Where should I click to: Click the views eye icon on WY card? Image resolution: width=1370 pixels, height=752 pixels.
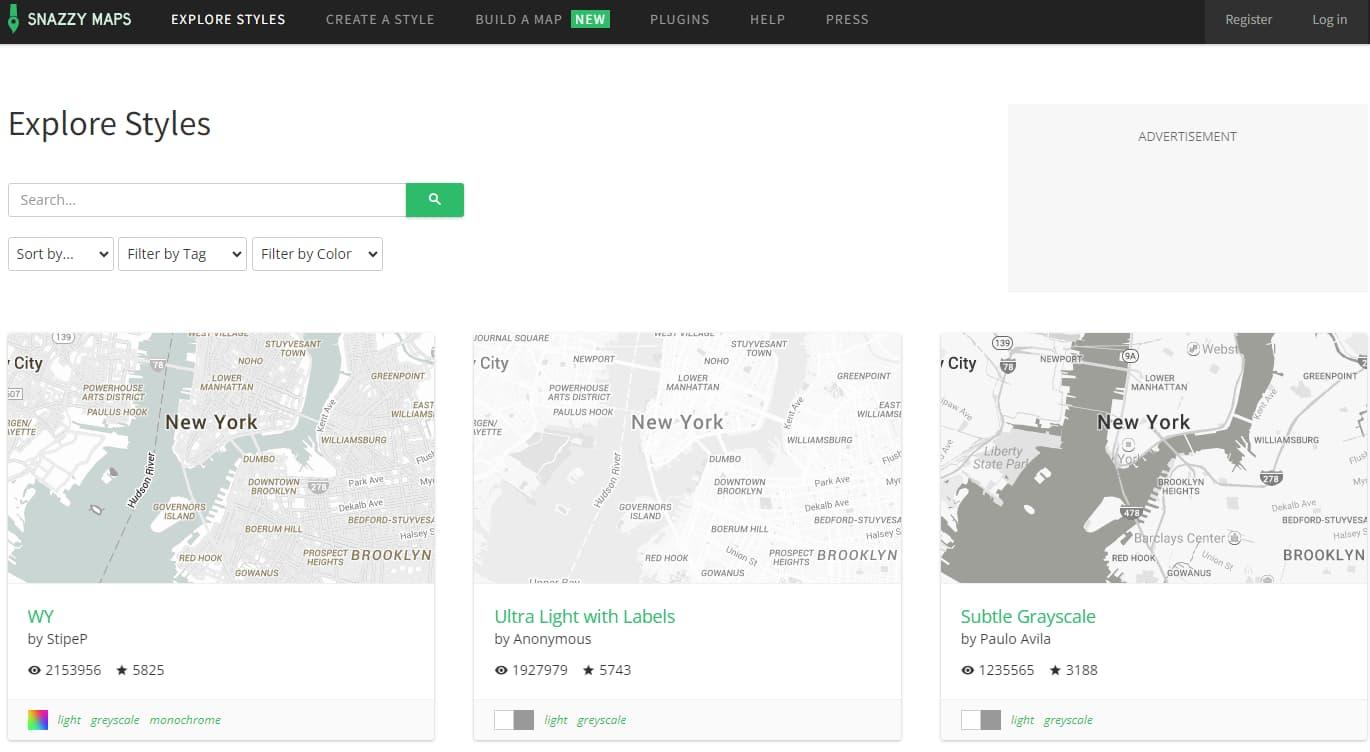[35, 670]
